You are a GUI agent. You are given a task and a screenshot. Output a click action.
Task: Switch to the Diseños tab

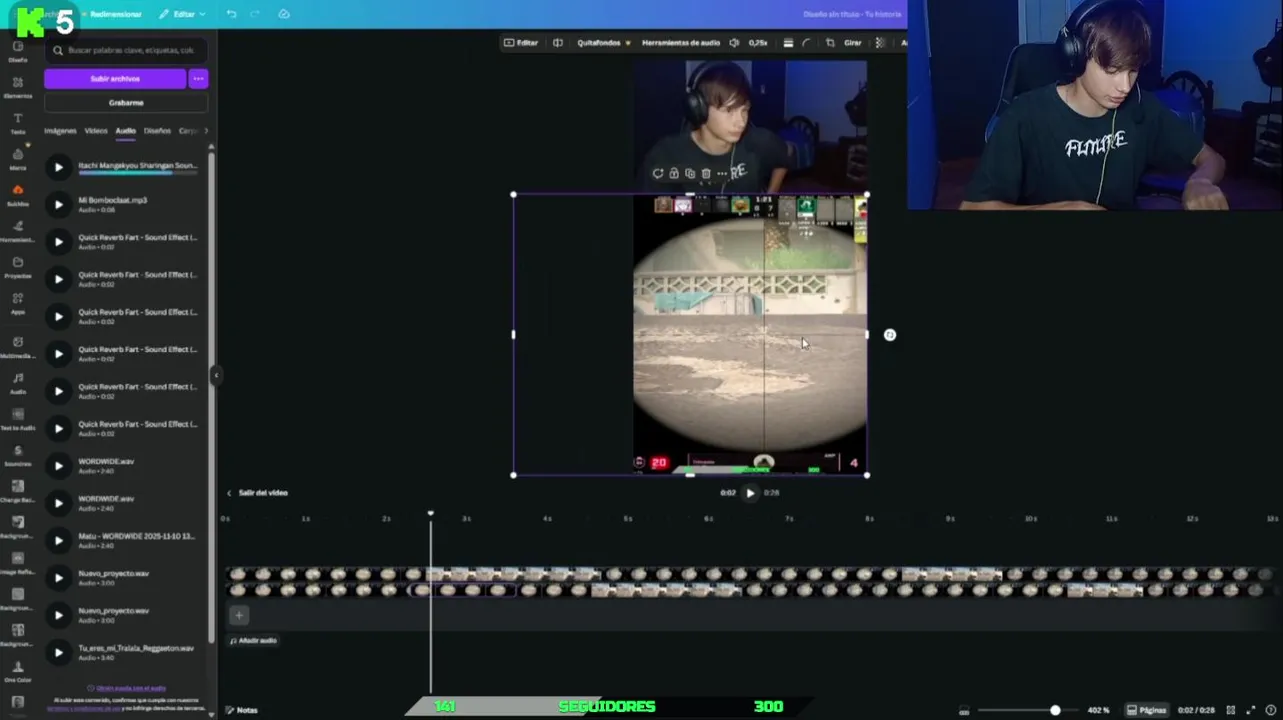[x=157, y=131]
